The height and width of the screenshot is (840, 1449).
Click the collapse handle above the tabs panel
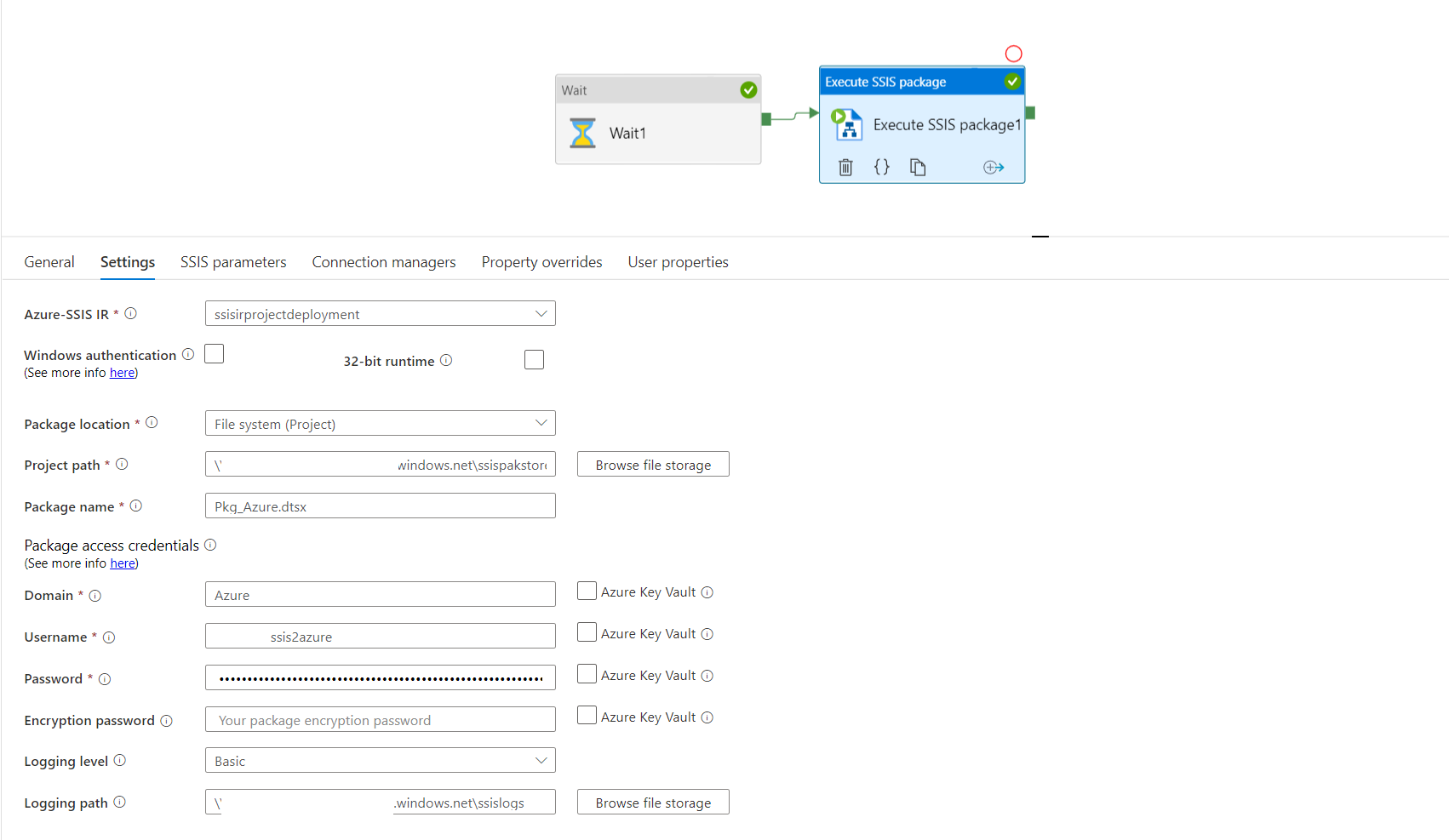(x=1040, y=236)
